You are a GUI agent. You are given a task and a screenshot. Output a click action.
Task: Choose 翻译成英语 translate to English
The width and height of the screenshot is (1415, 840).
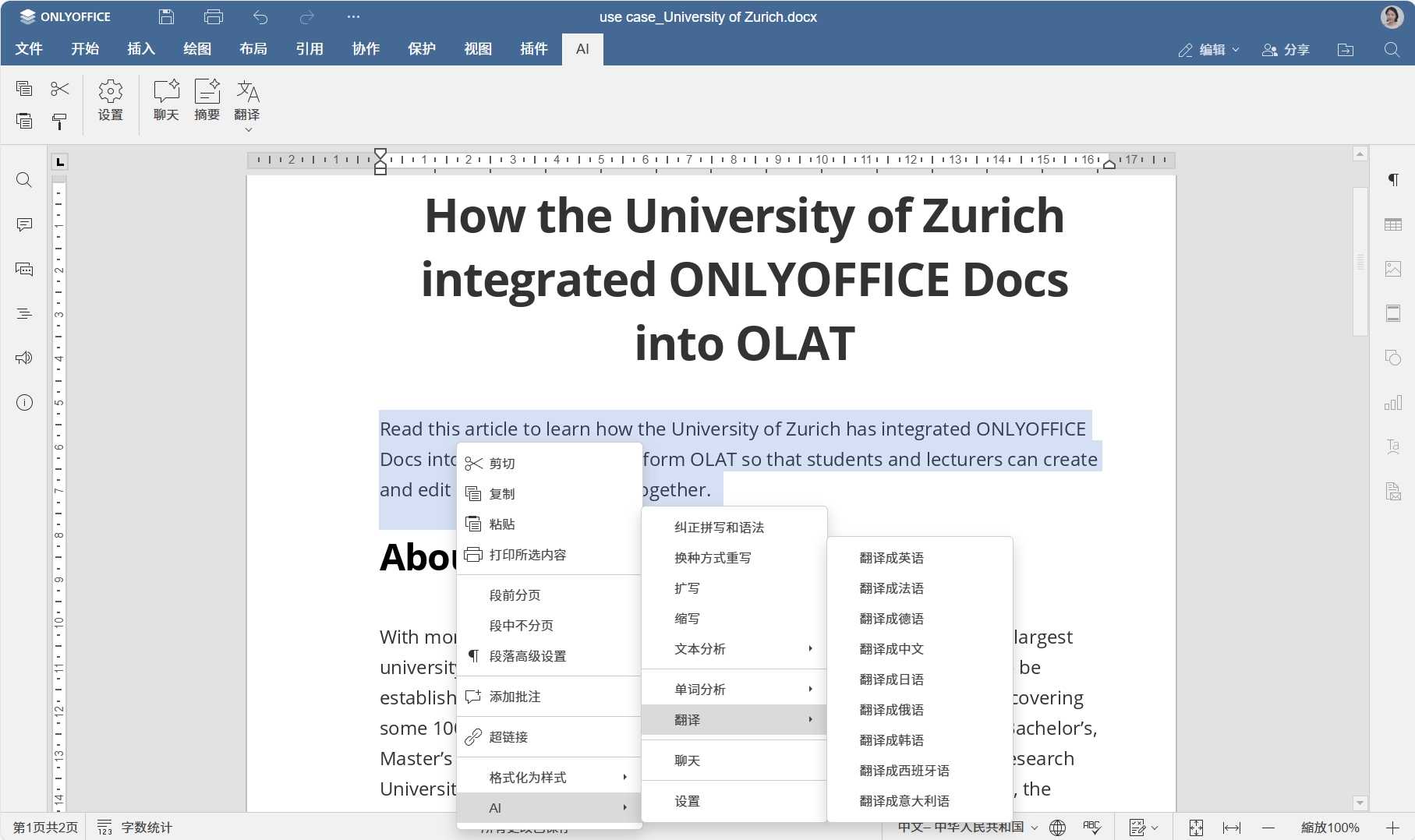(x=919, y=557)
